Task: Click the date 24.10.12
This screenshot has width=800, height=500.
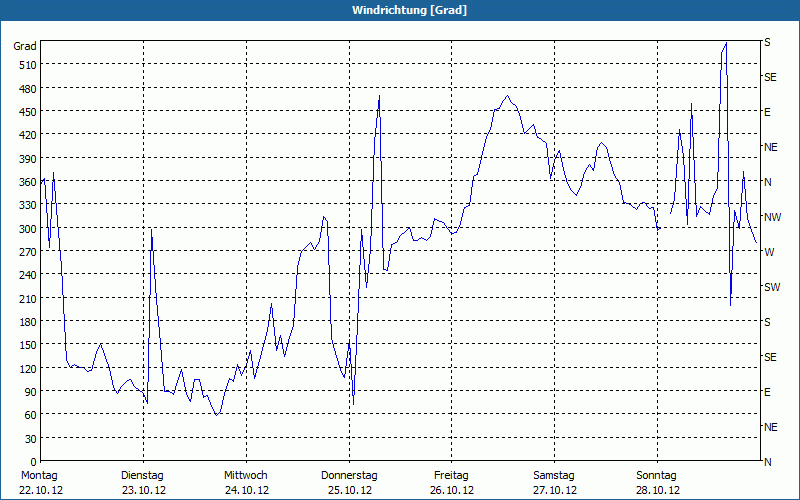Action: [247, 490]
